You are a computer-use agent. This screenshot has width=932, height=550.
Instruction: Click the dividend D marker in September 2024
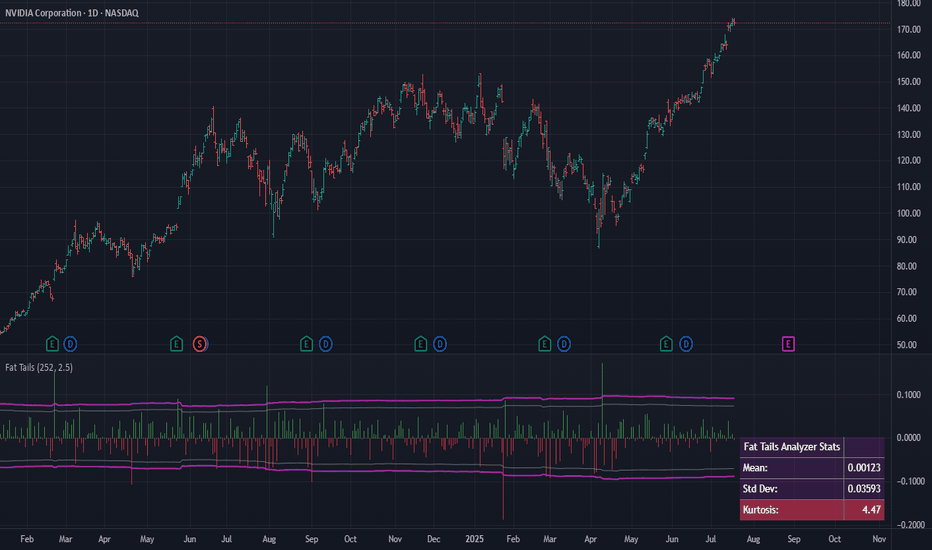[325, 344]
